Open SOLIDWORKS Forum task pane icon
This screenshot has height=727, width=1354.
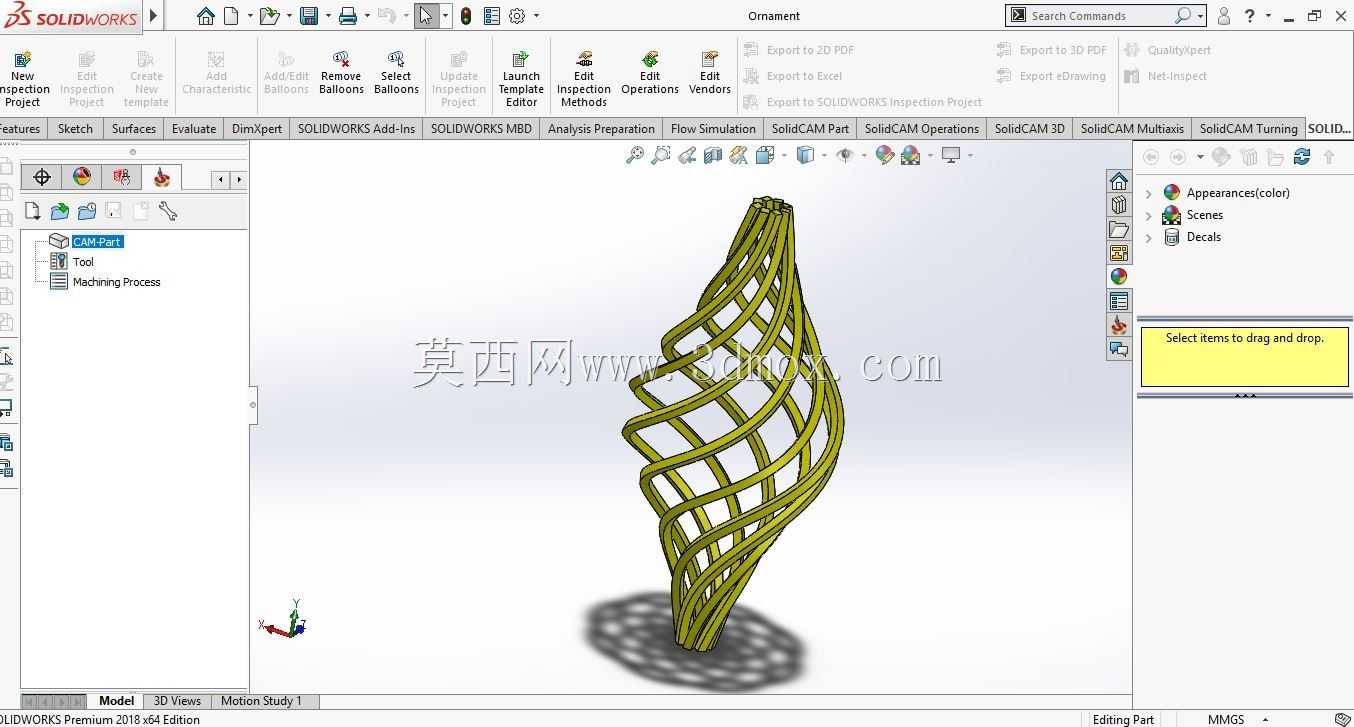click(1119, 349)
